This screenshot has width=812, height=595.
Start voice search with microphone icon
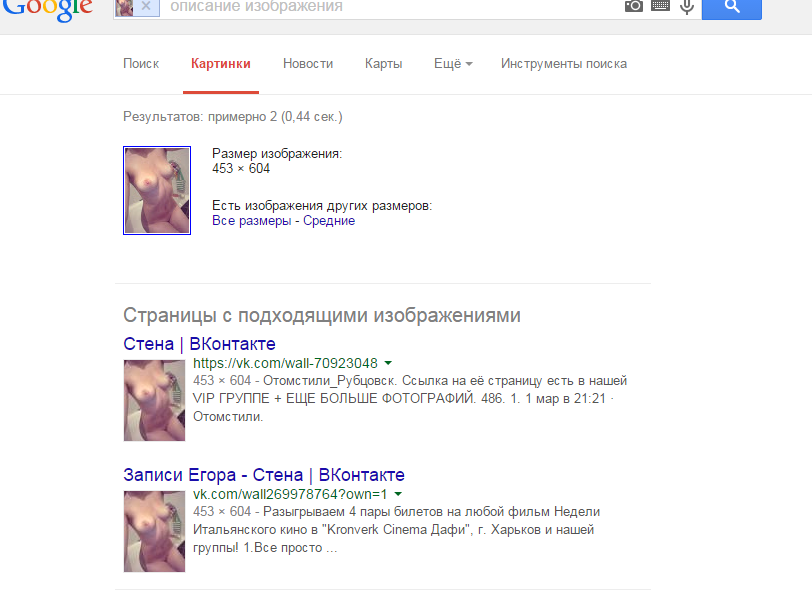point(687,7)
